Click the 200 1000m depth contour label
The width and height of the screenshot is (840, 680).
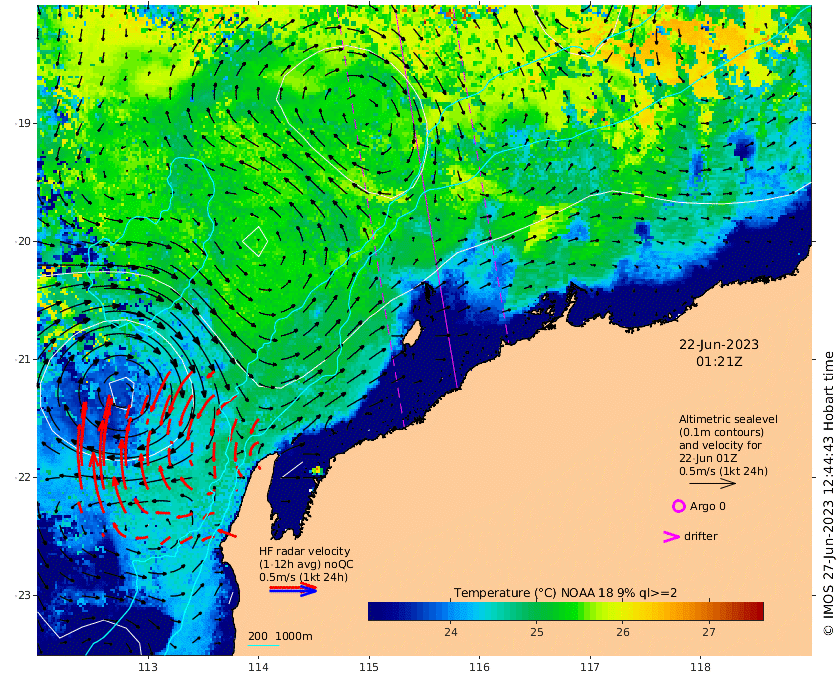(x=280, y=636)
